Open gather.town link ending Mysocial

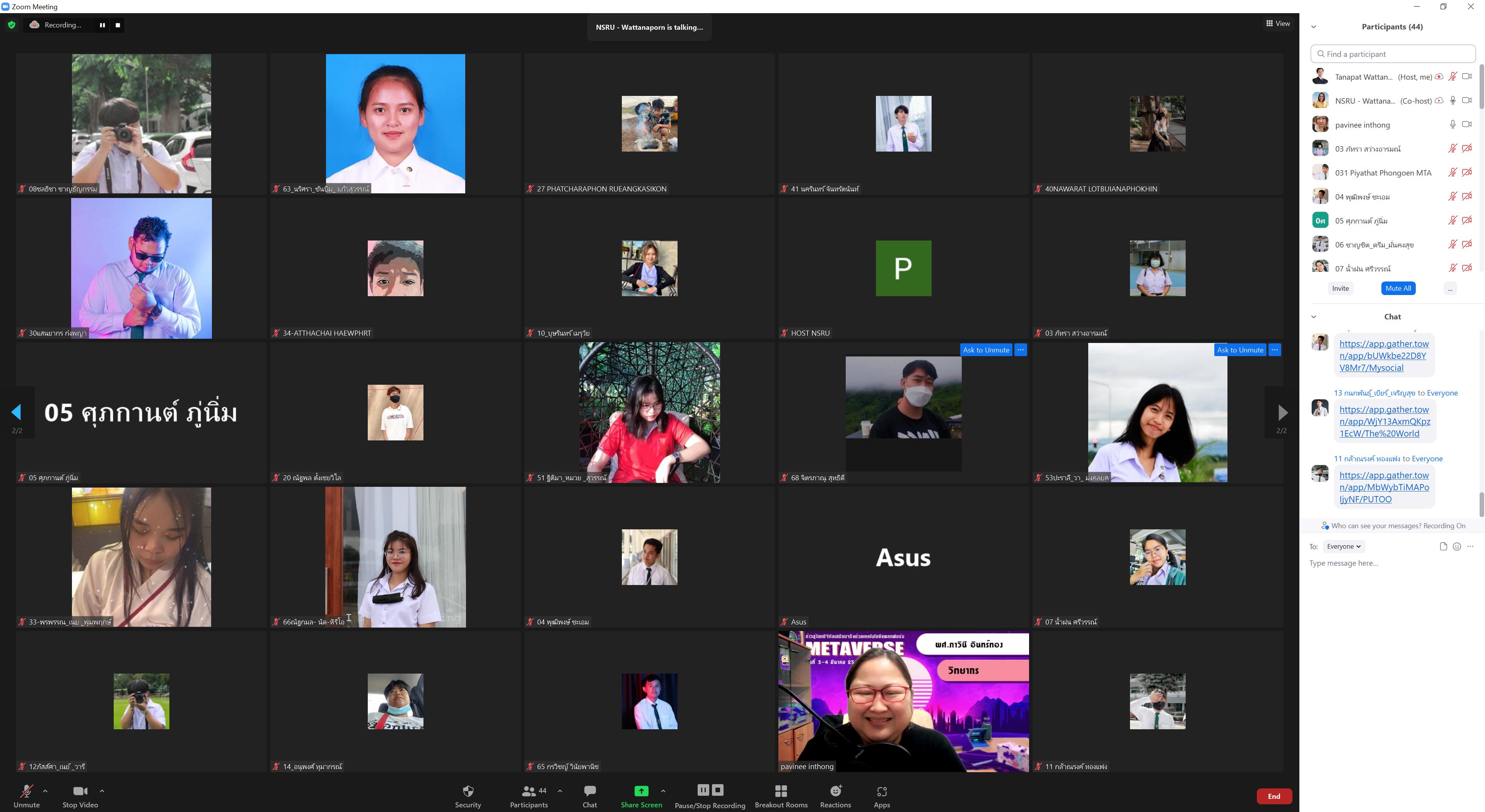(1384, 356)
